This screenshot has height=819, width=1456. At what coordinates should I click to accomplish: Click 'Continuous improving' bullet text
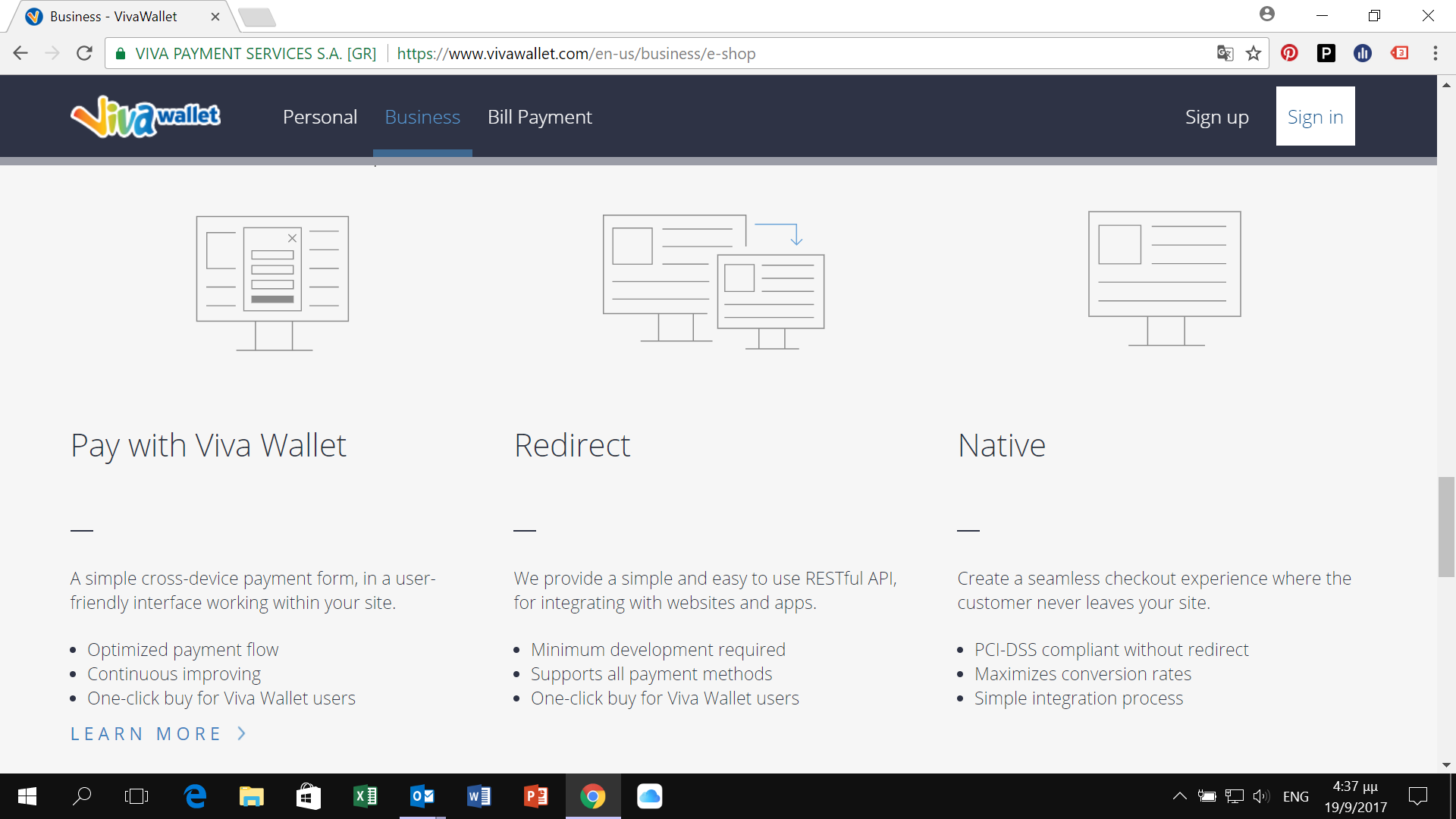(x=174, y=674)
